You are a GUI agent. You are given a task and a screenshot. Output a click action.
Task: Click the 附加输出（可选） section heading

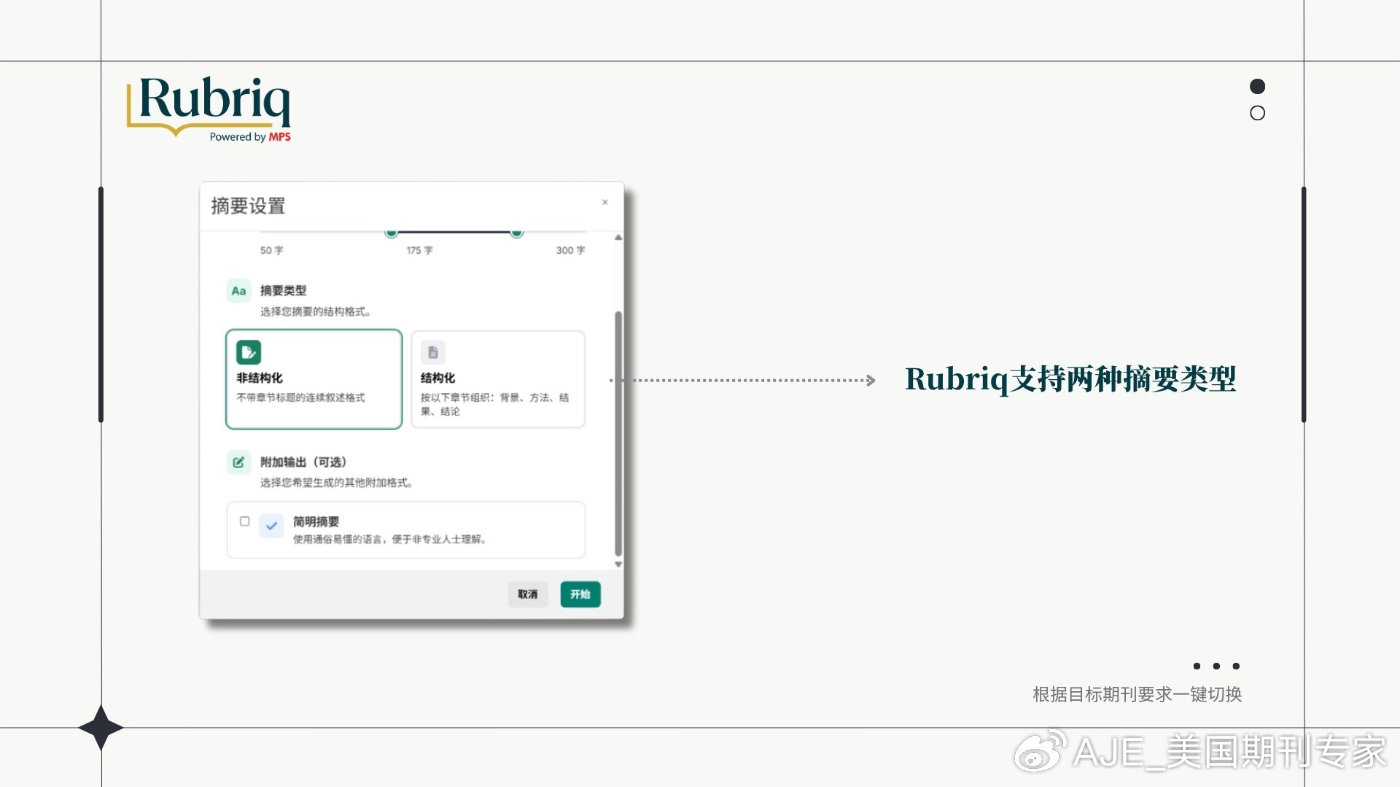pyautogui.click(x=303, y=462)
